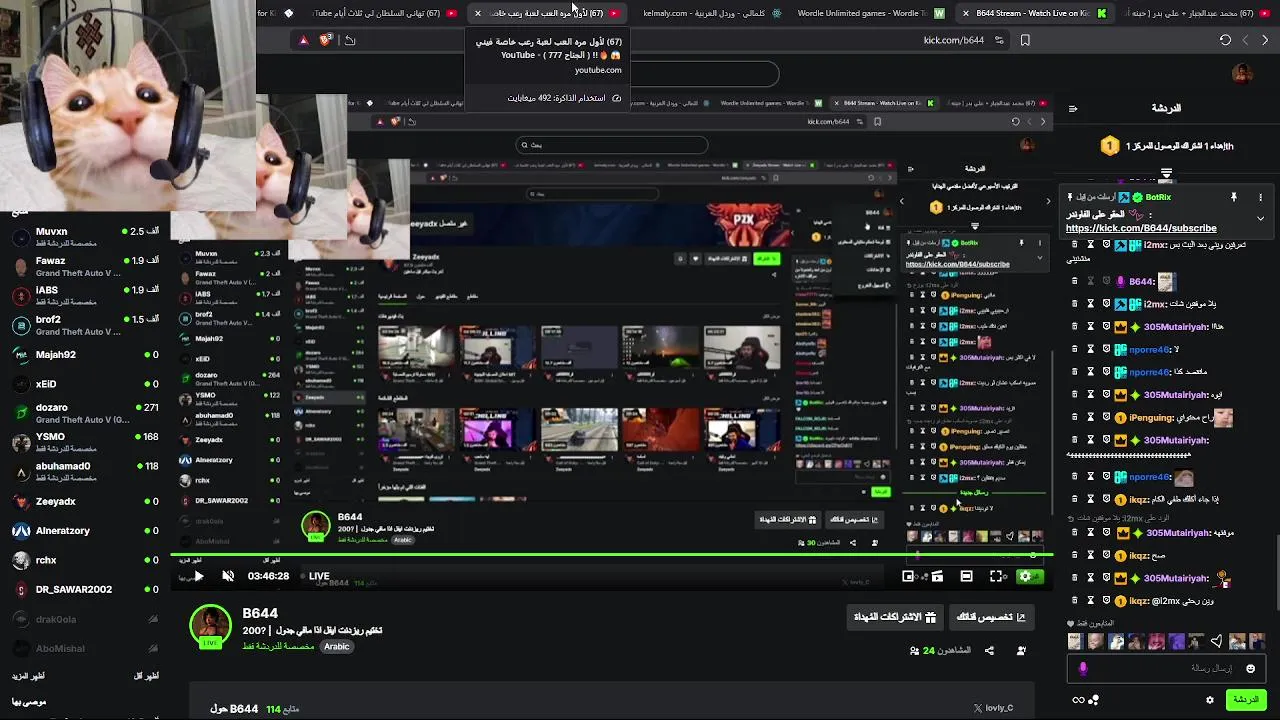The width and height of the screenshot is (1280, 720).
Task: Select the heart emote in emote row
Action: (x=1216, y=642)
